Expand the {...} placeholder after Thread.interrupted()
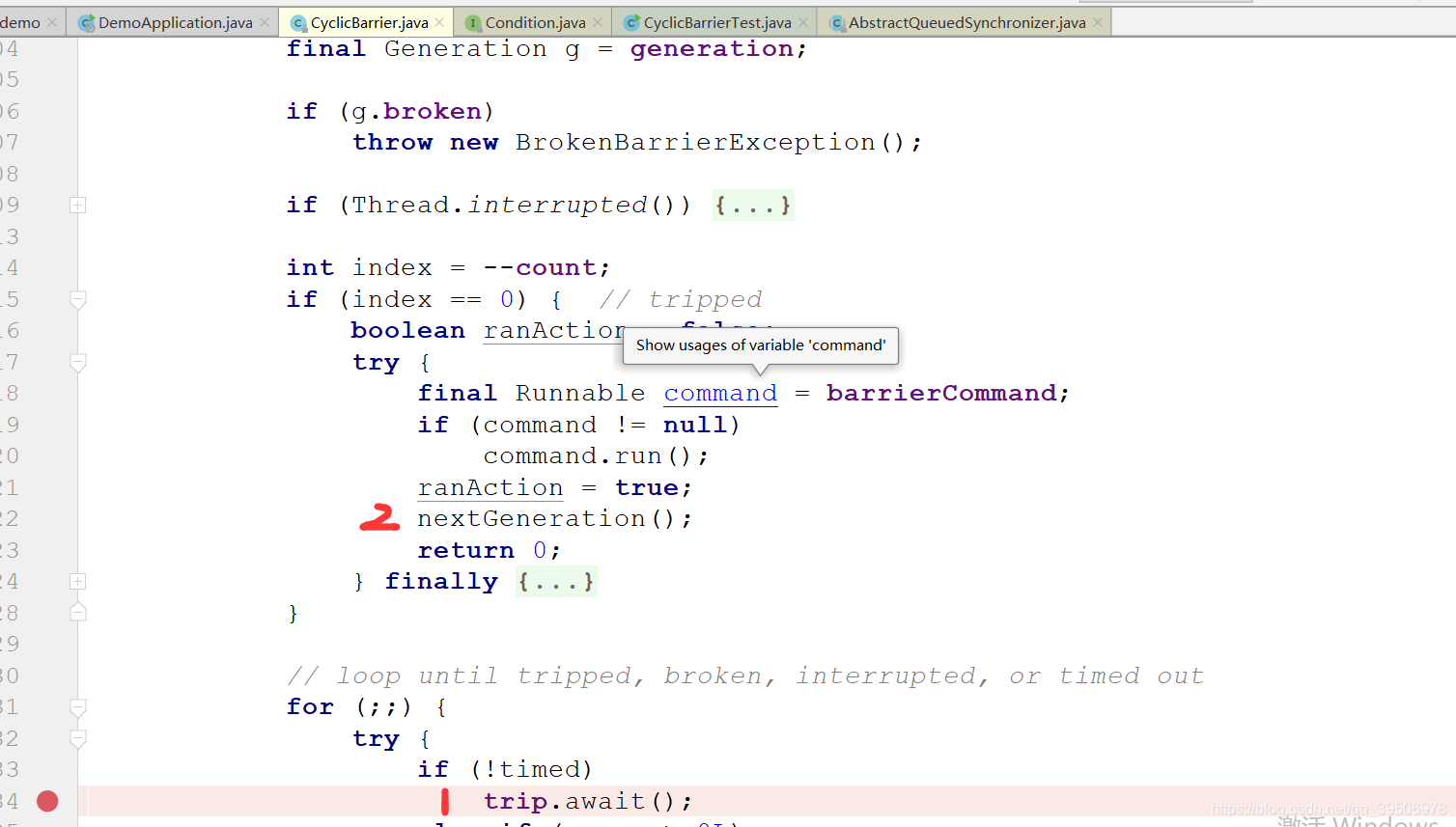This screenshot has height=827, width=1456. click(753, 205)
